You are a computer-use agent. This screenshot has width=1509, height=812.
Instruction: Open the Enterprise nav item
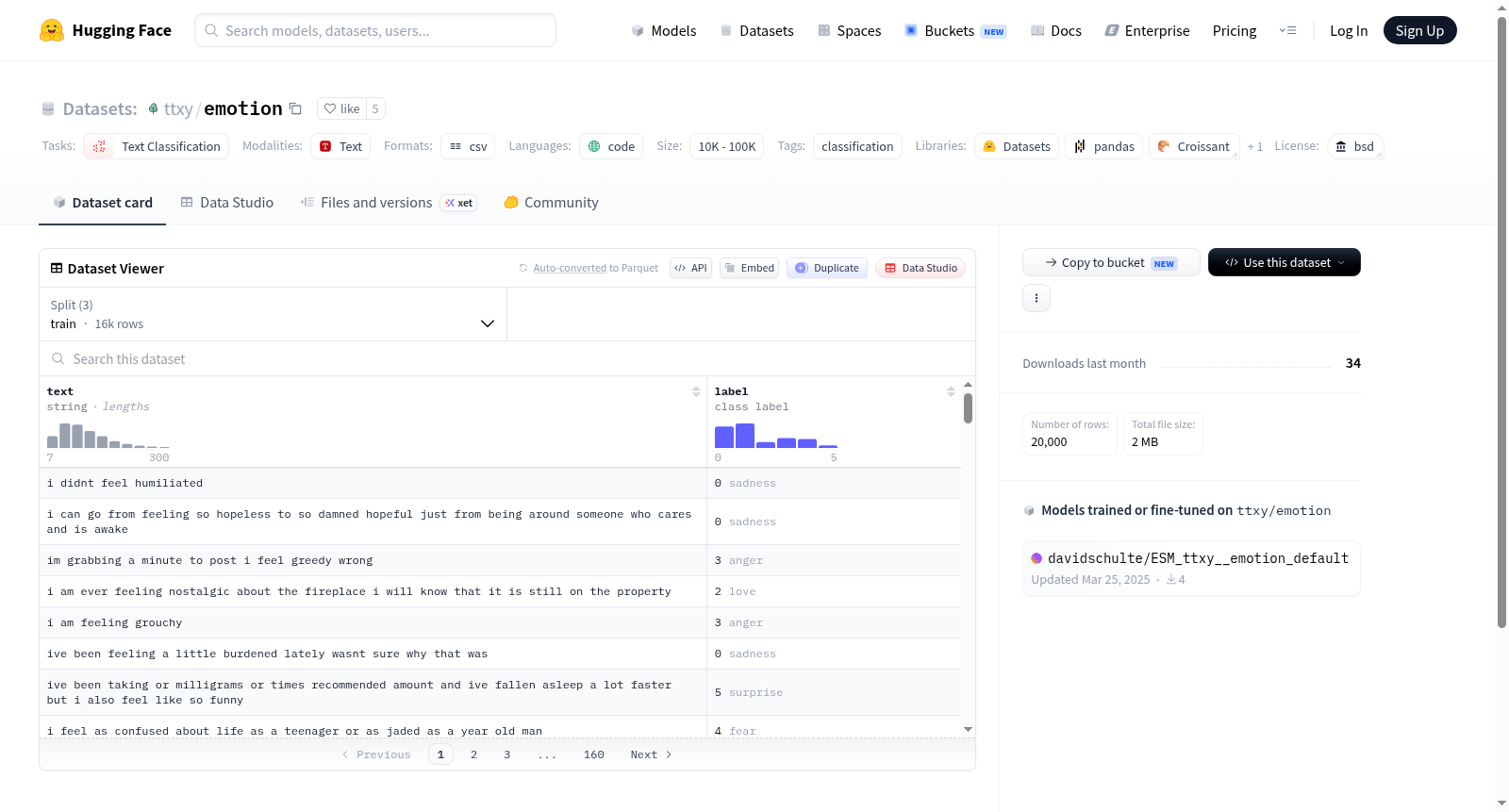[1148, 30]
